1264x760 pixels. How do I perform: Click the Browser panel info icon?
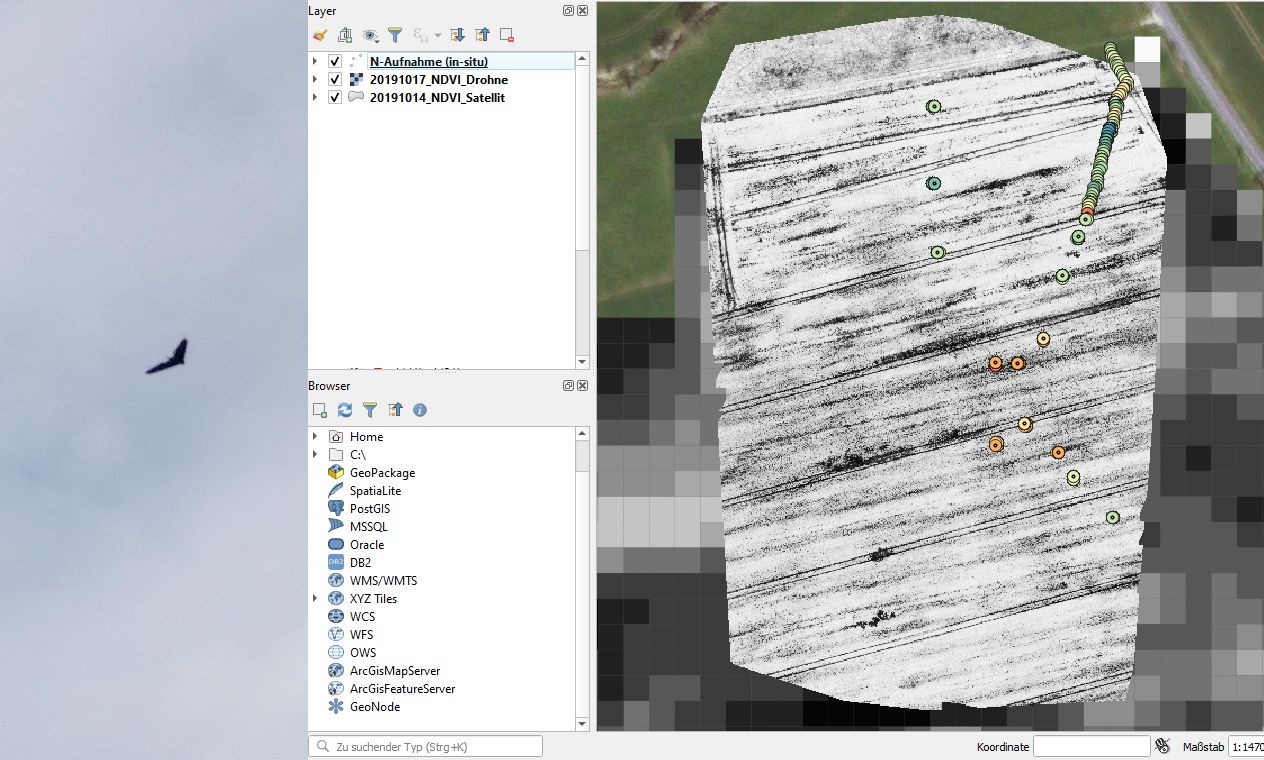click(x=420, y=410)
